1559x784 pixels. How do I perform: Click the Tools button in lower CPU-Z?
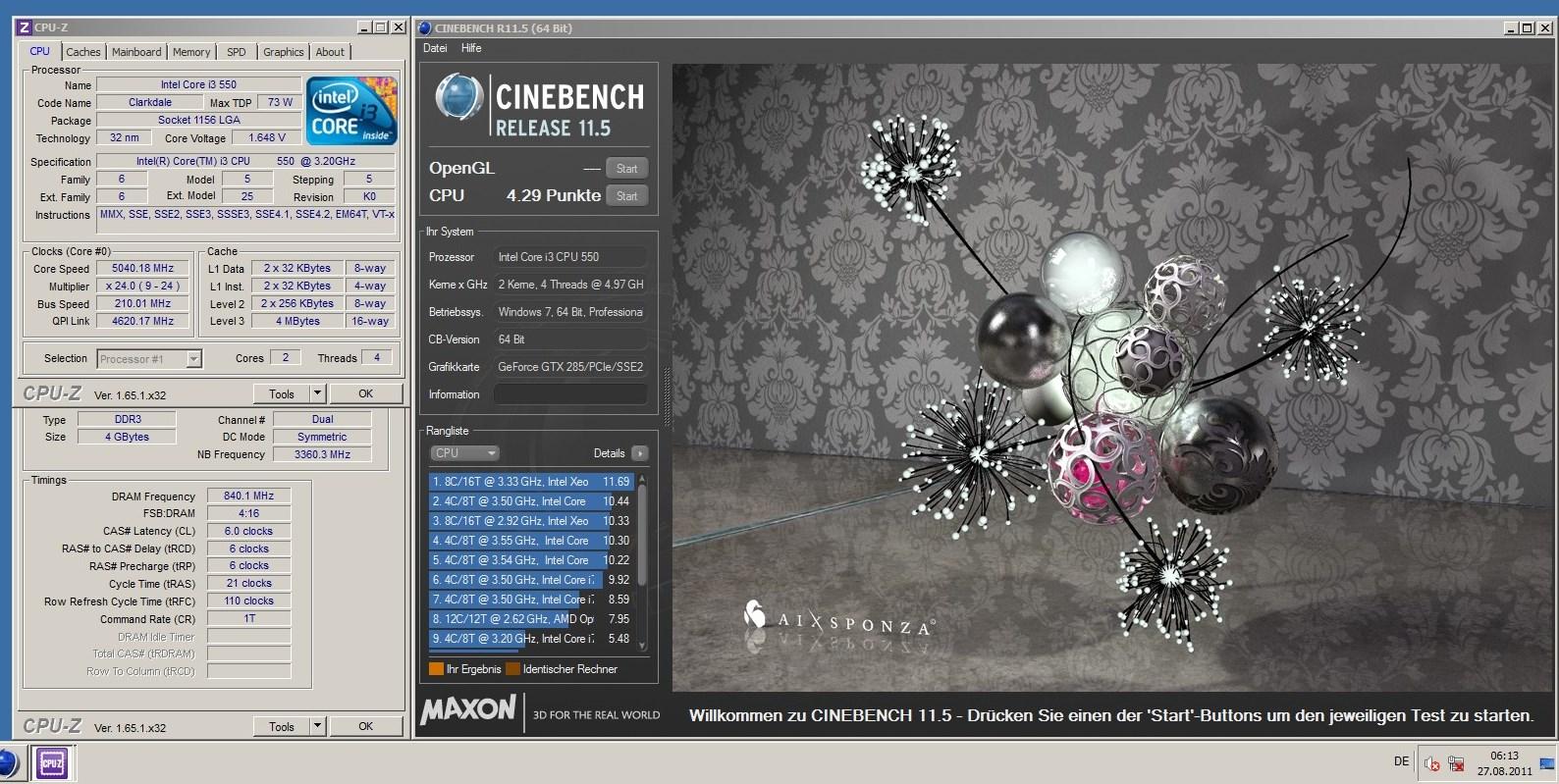282,726
